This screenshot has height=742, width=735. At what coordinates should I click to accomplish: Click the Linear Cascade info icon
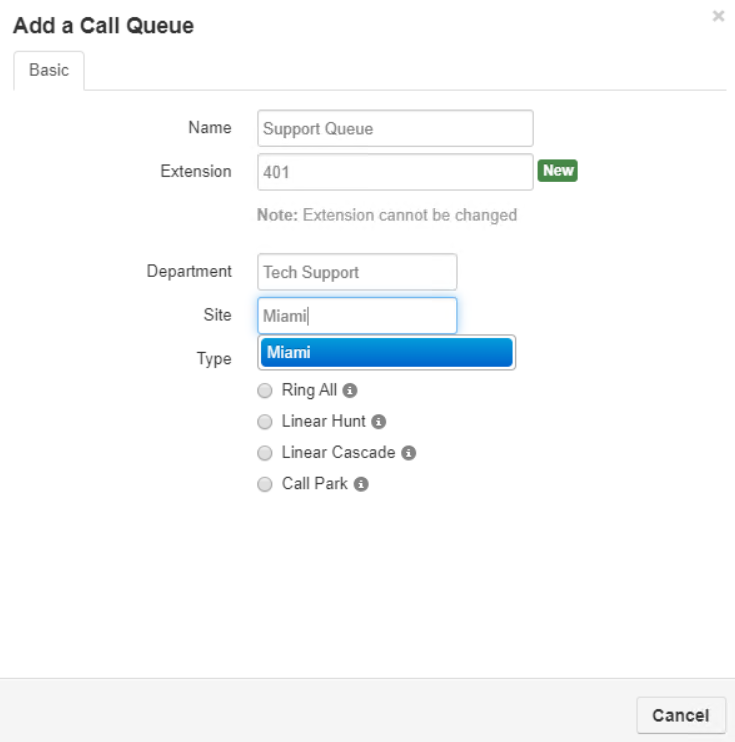408,453
